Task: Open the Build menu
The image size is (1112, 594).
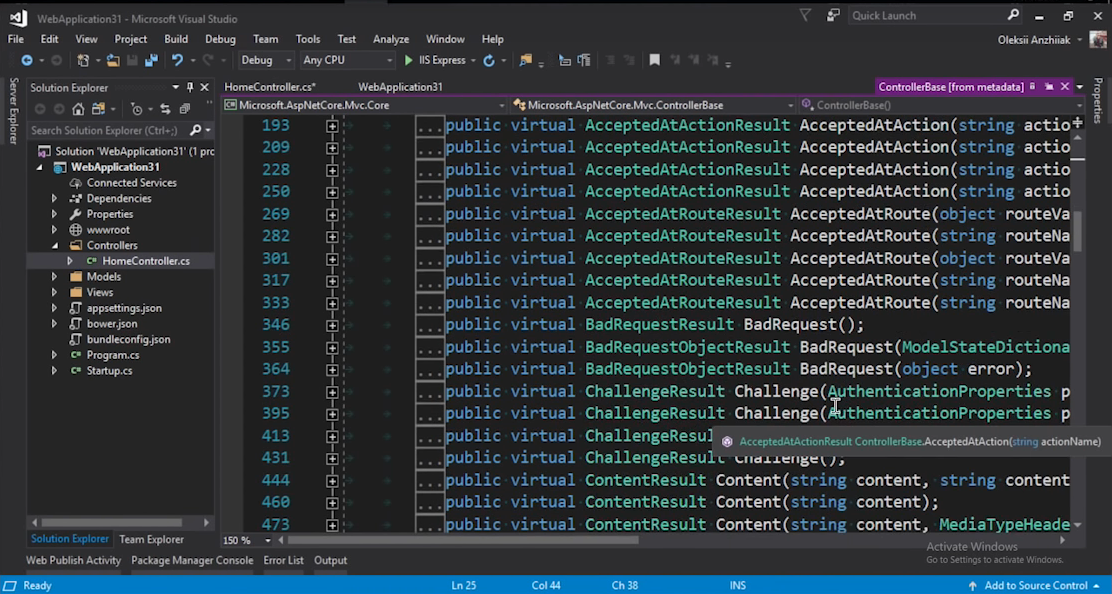Action: tap(176, 39)
